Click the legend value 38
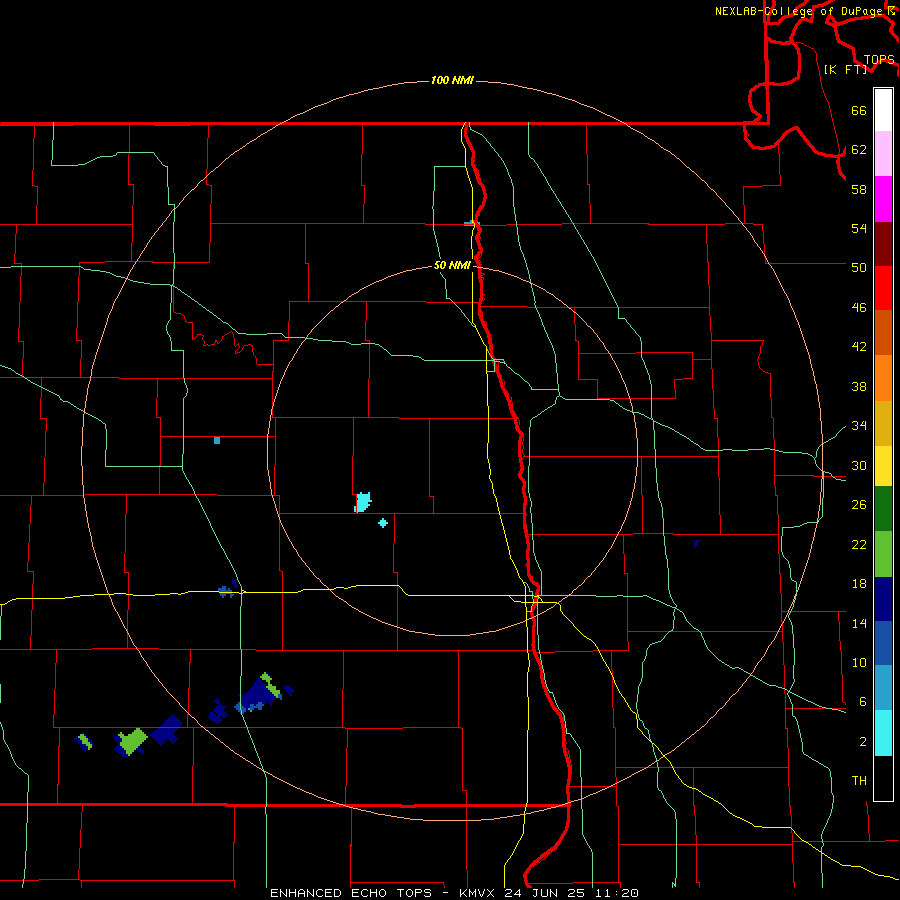The width and height of the screenshot is (900, 900). click(x=859, y=387)
